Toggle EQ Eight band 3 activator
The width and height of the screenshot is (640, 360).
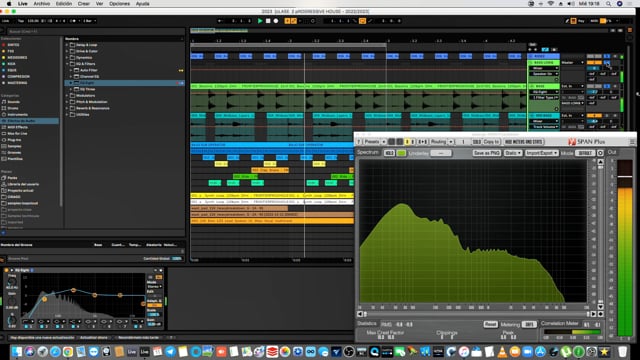tap(57, 327)
